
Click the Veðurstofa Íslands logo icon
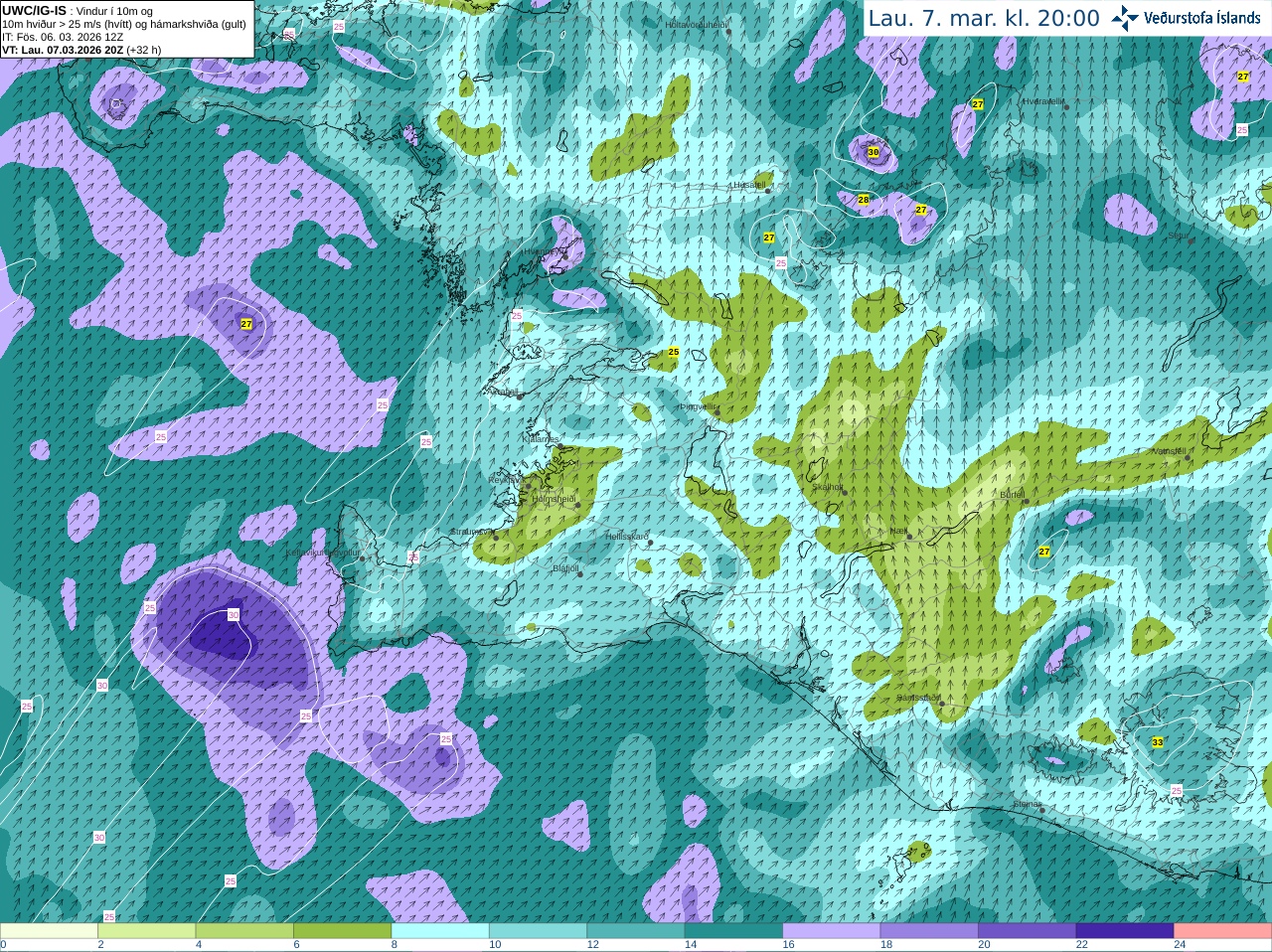[x=1125, y=18]
